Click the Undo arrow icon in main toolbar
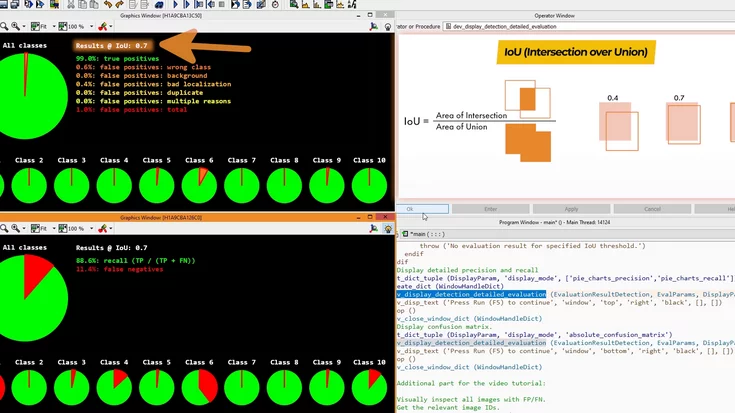The image size is (735, 413). click(x=107, y=5)
